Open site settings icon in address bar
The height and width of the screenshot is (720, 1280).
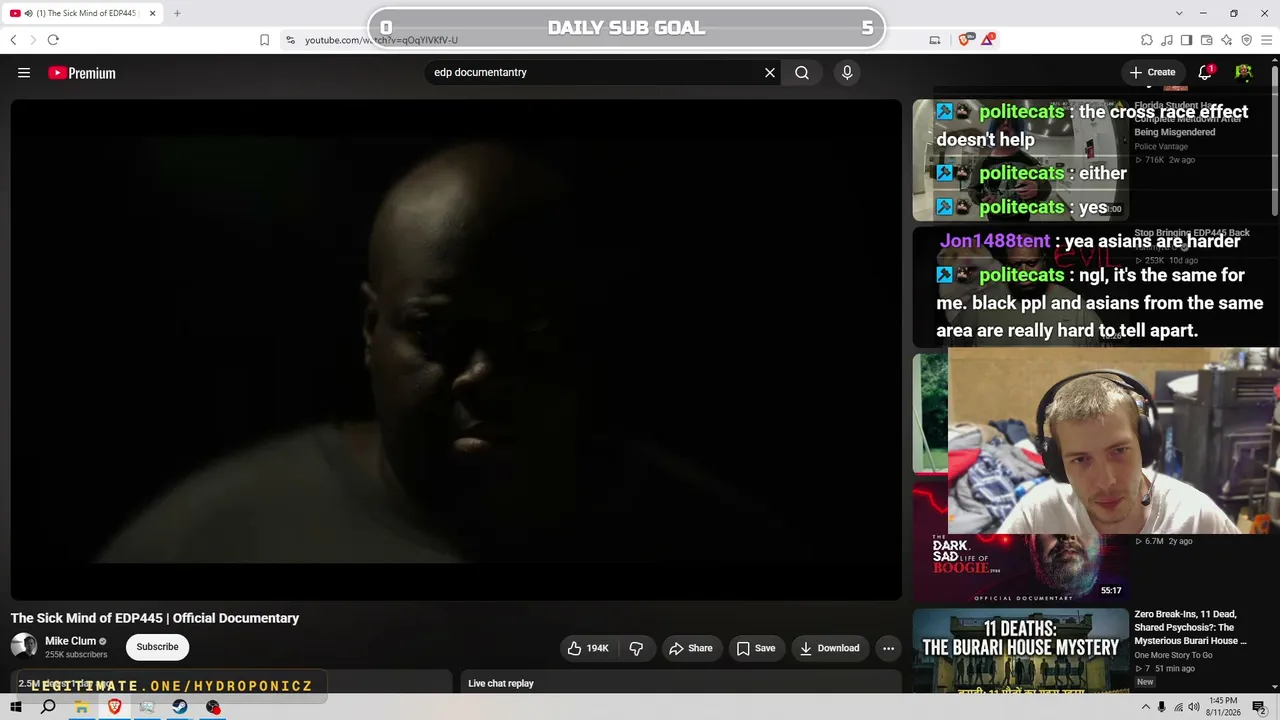(290, 40)
